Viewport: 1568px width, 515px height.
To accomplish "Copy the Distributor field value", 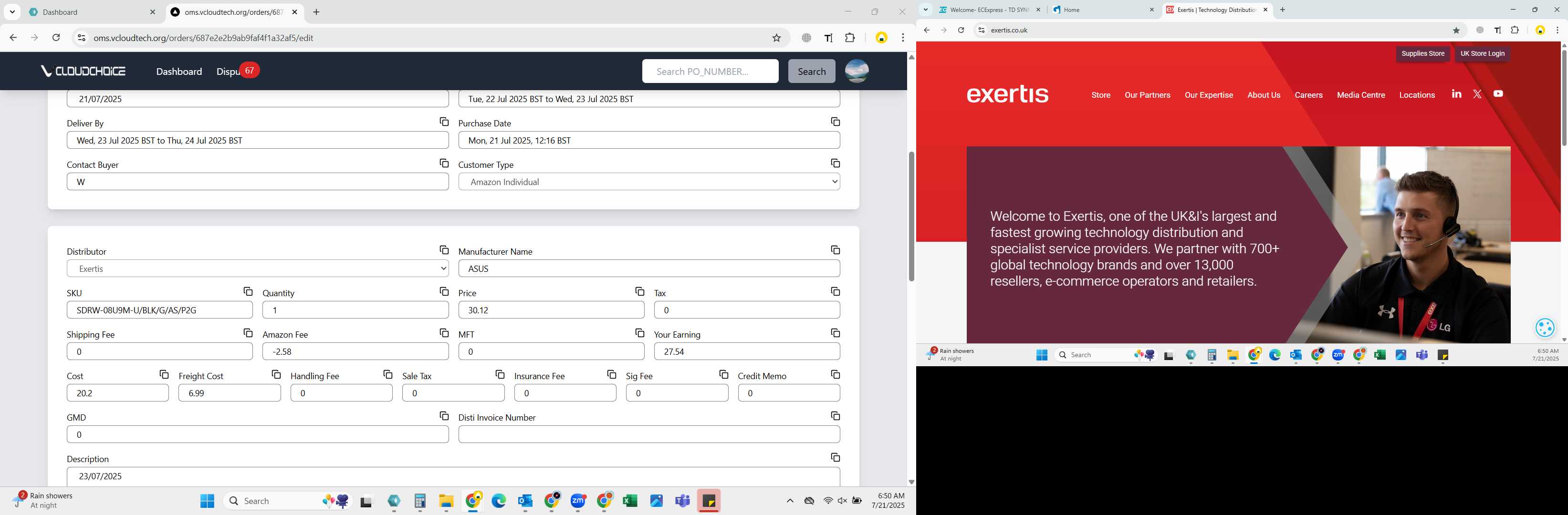I will [x=444, y=250].
